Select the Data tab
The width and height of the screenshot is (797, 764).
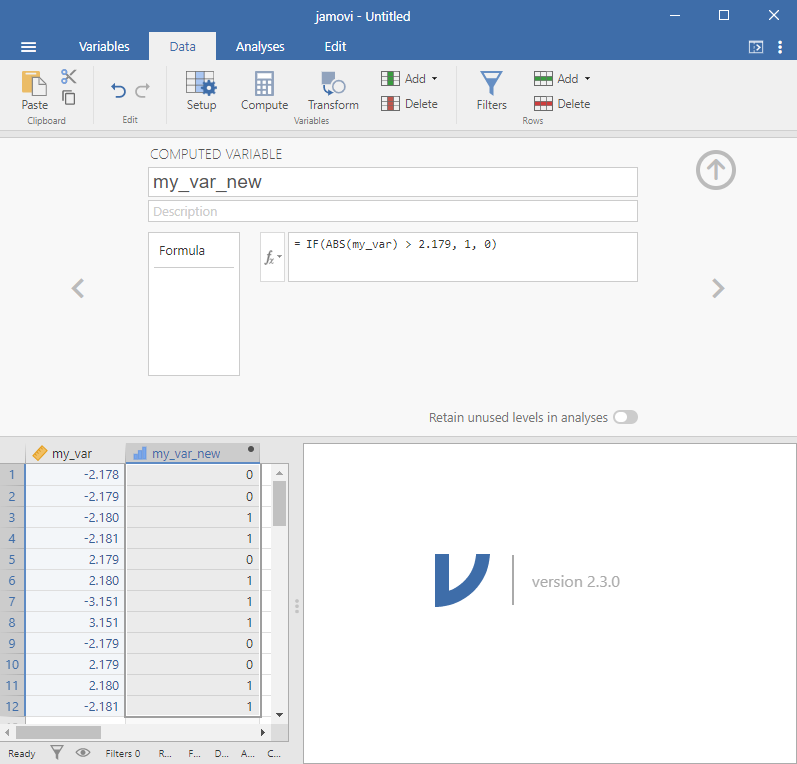click(x=182, y=46)
